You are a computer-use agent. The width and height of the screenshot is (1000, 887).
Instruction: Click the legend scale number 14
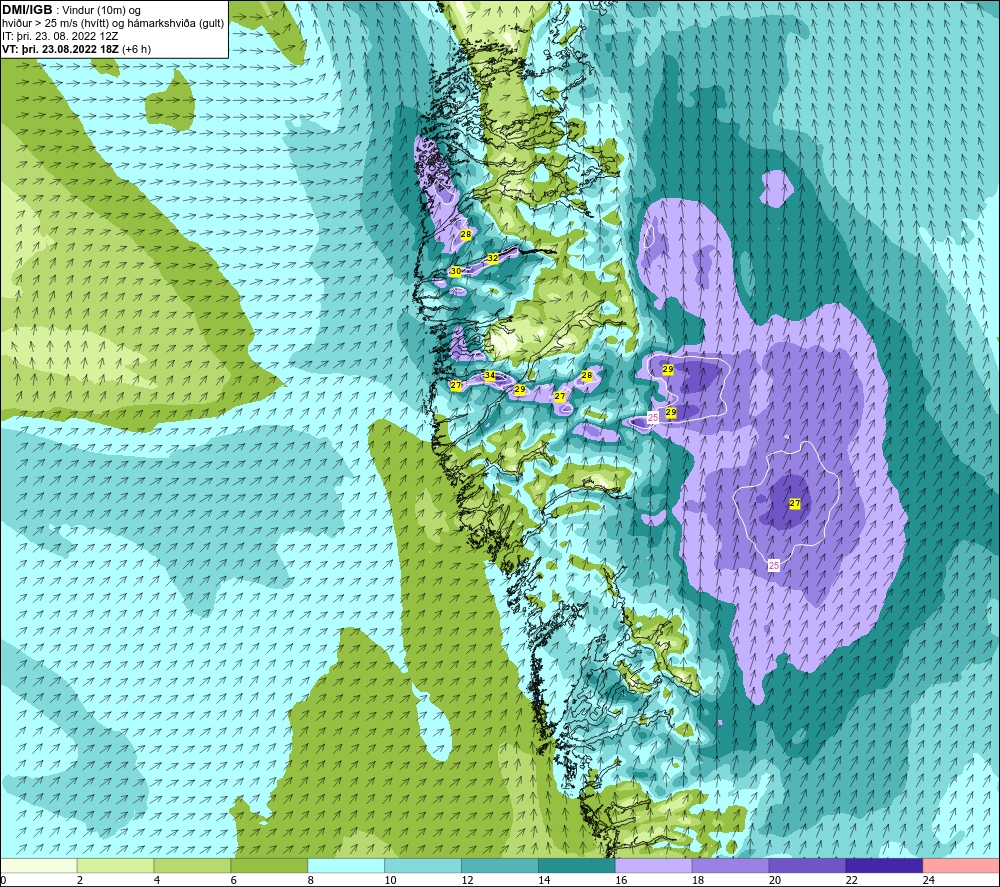point(544,880)
